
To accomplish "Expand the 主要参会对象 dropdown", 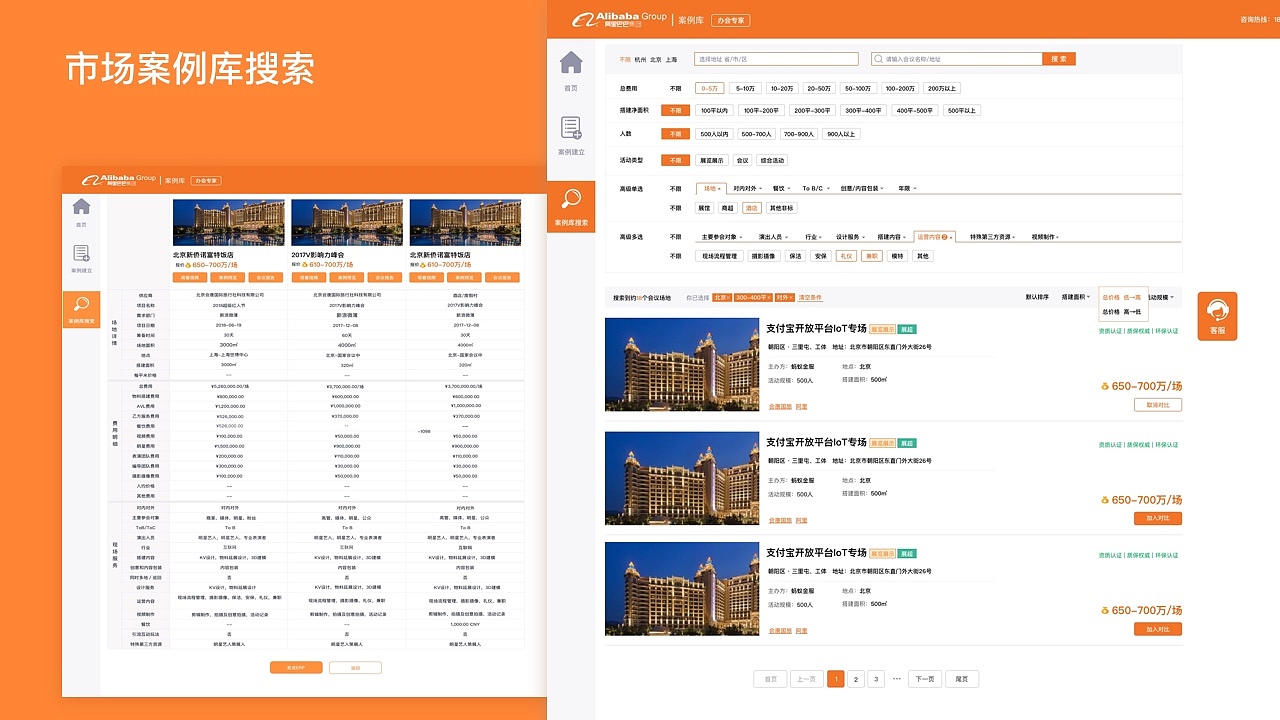I will (x=724, y=237).
